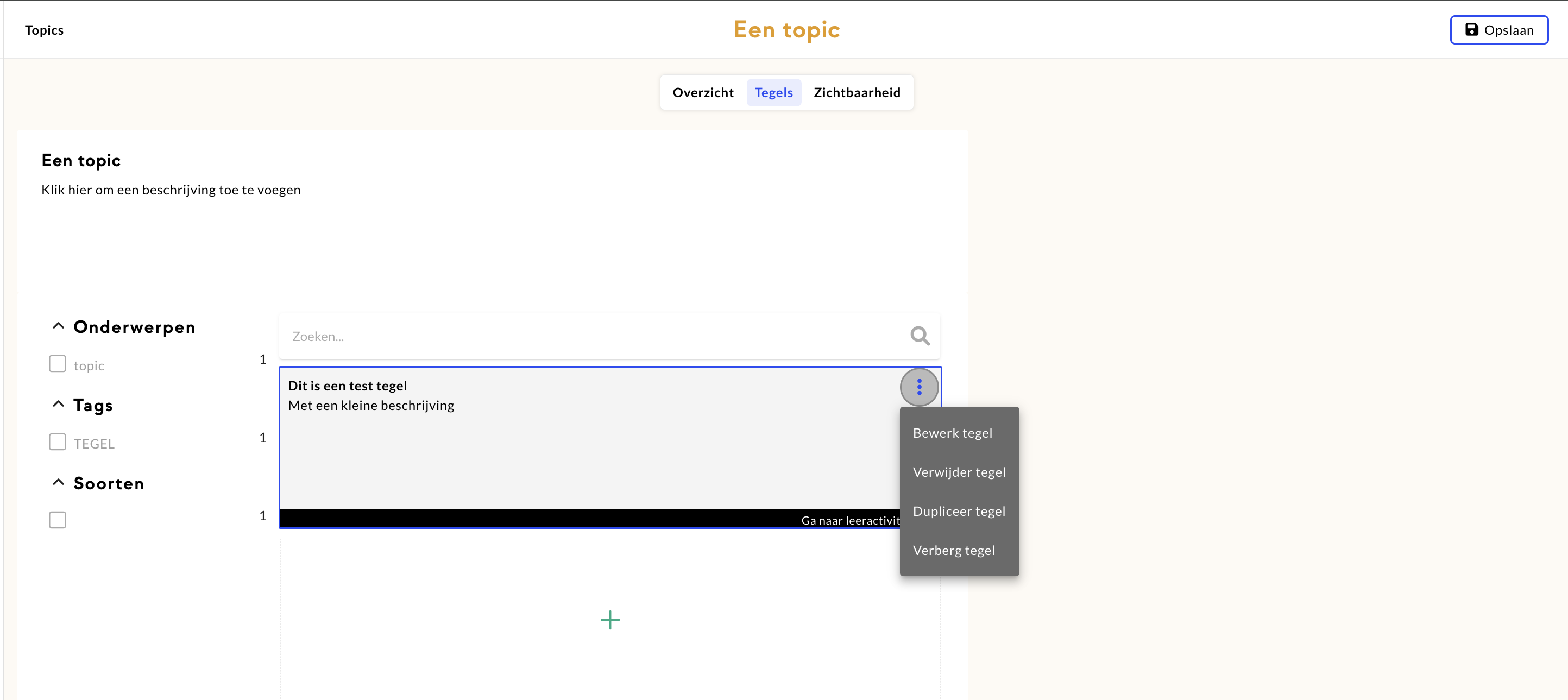Choose Bewerk tegel from menu

(x=952, y=433)
